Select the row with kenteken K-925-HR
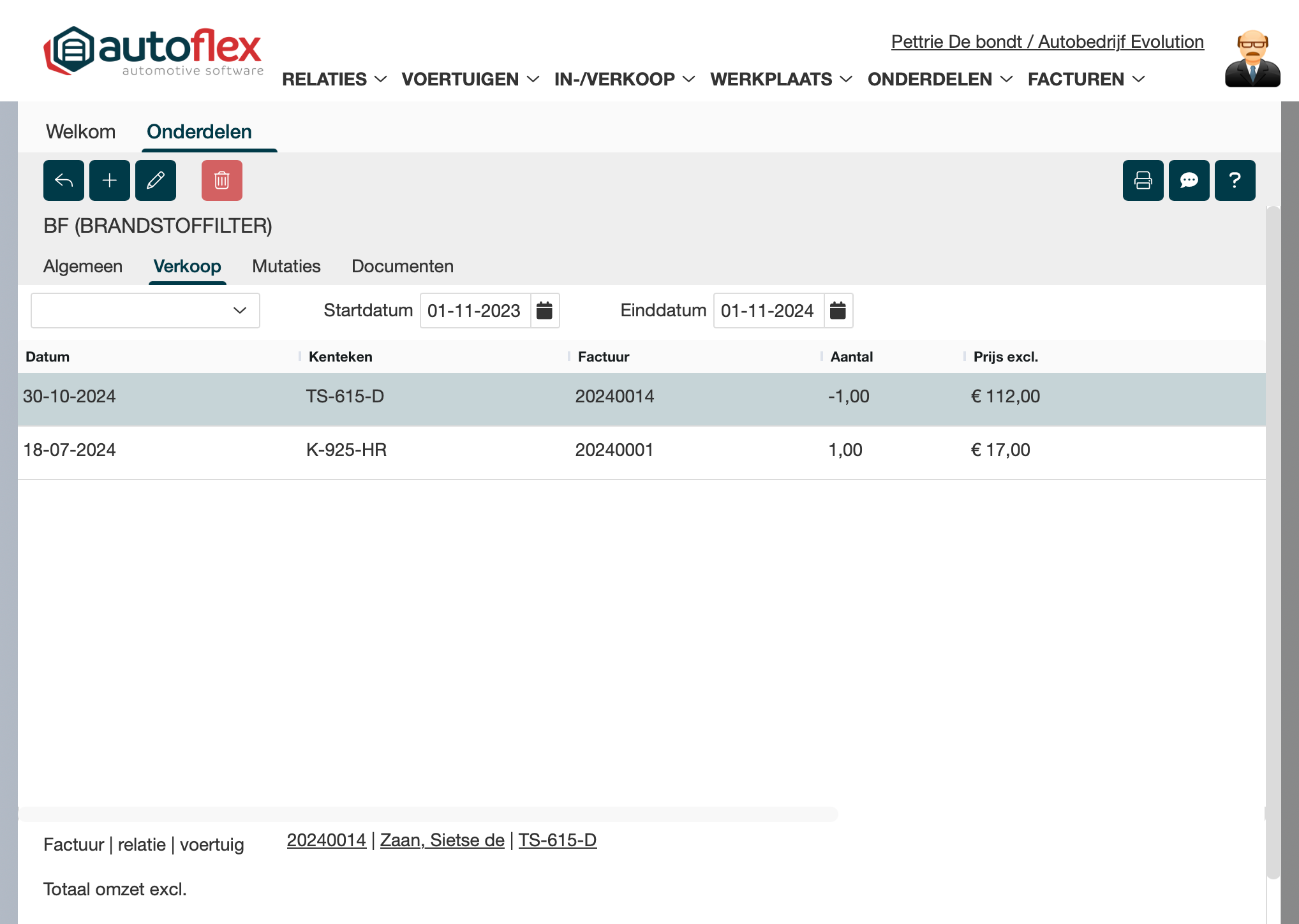 pos(346,450)
